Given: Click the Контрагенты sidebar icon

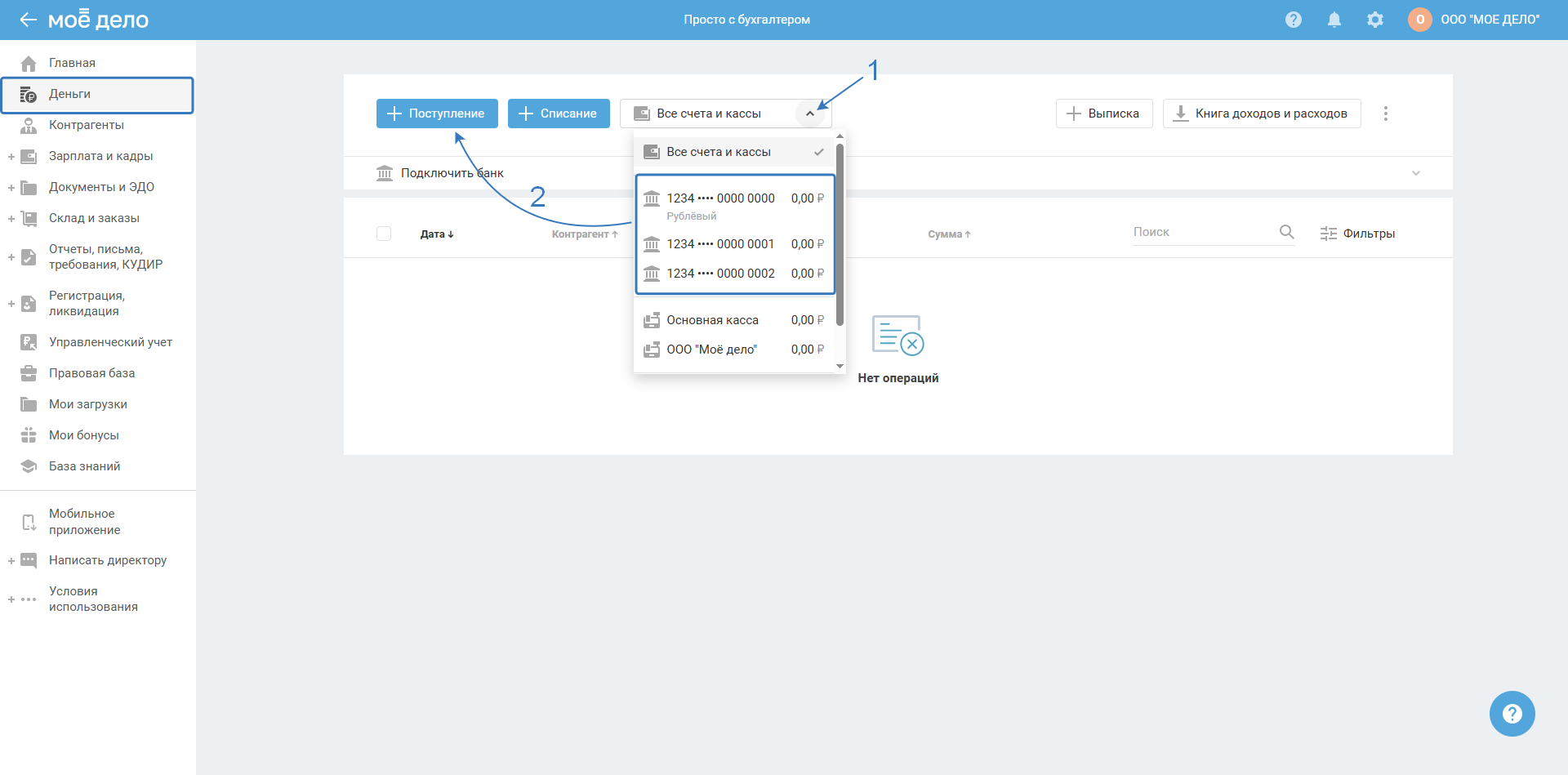Looking at the screenshot, I should pos(29,125).
